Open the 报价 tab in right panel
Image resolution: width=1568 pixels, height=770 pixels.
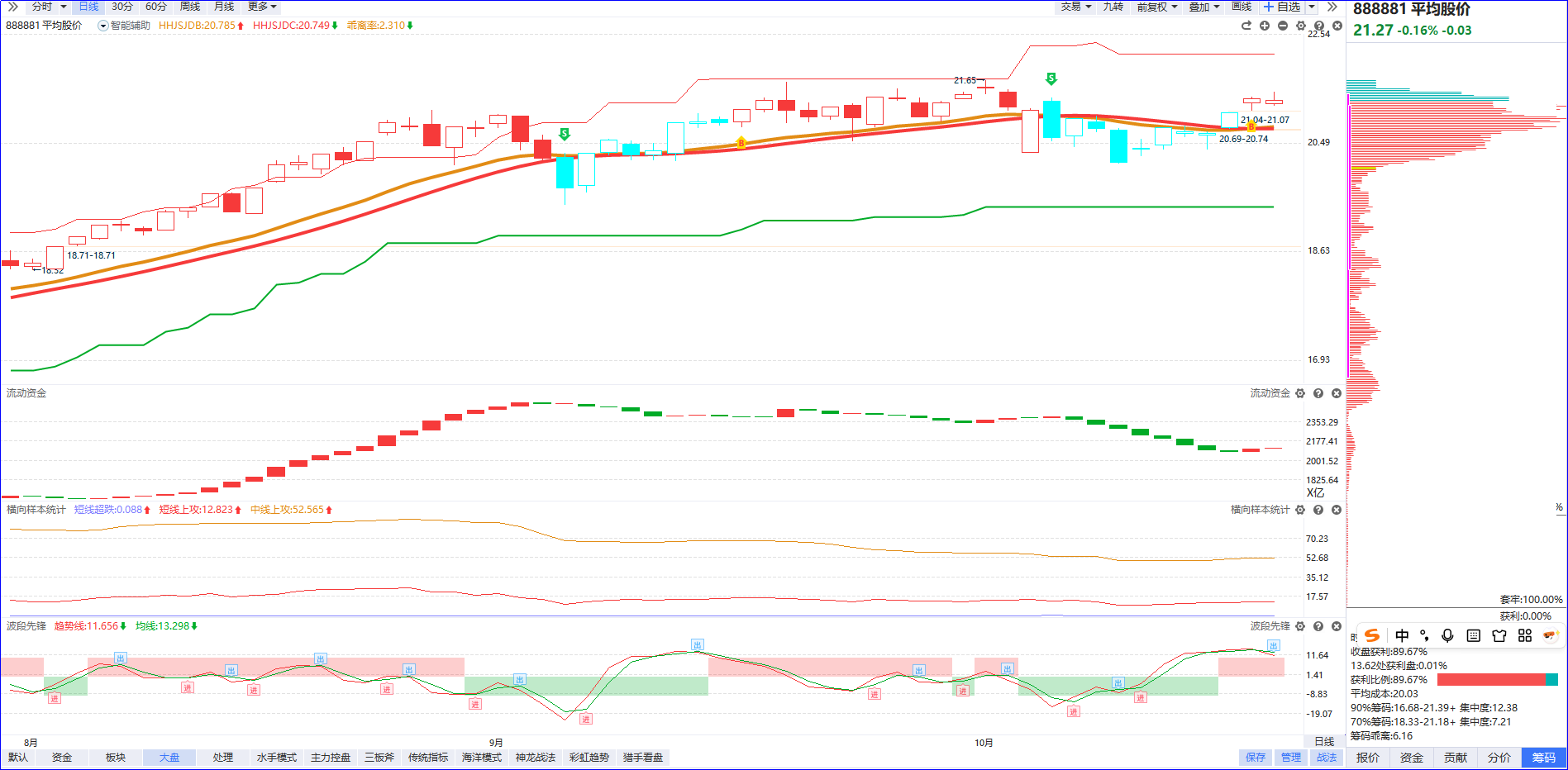(x=1368, y=758)
